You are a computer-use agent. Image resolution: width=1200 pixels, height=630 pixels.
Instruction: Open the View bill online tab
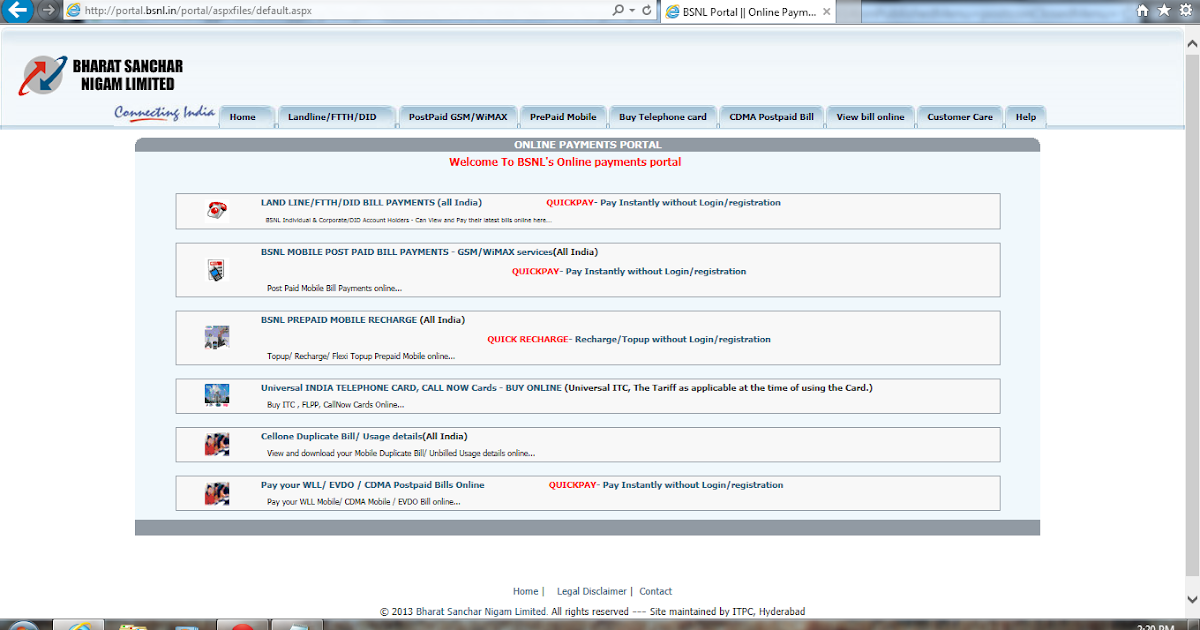870,117
